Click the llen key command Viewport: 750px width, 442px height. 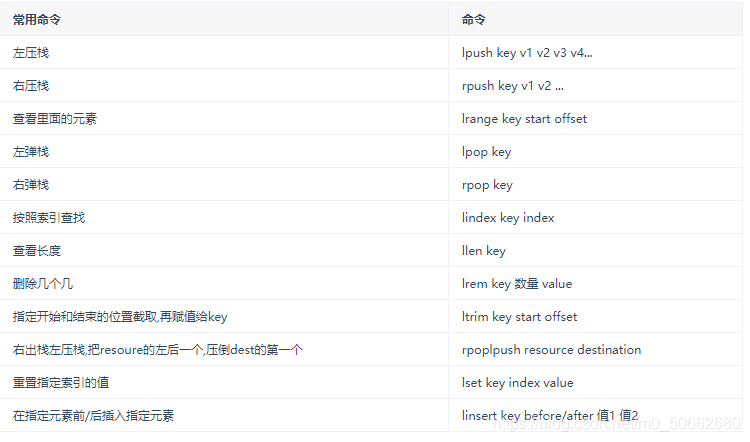click(484, 251)
